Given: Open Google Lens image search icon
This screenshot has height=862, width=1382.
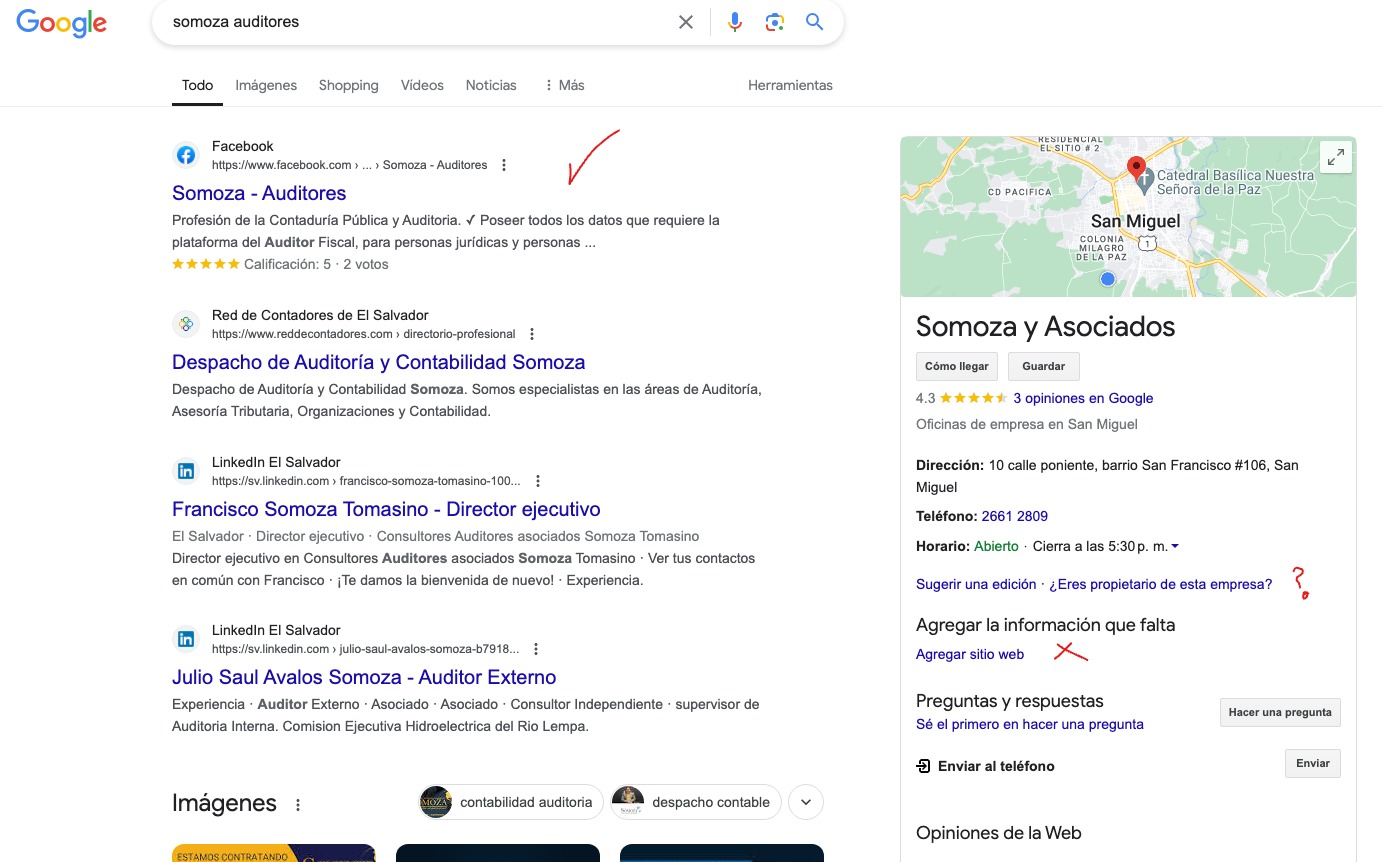Looking at the screenshot, I should (774, 22).
